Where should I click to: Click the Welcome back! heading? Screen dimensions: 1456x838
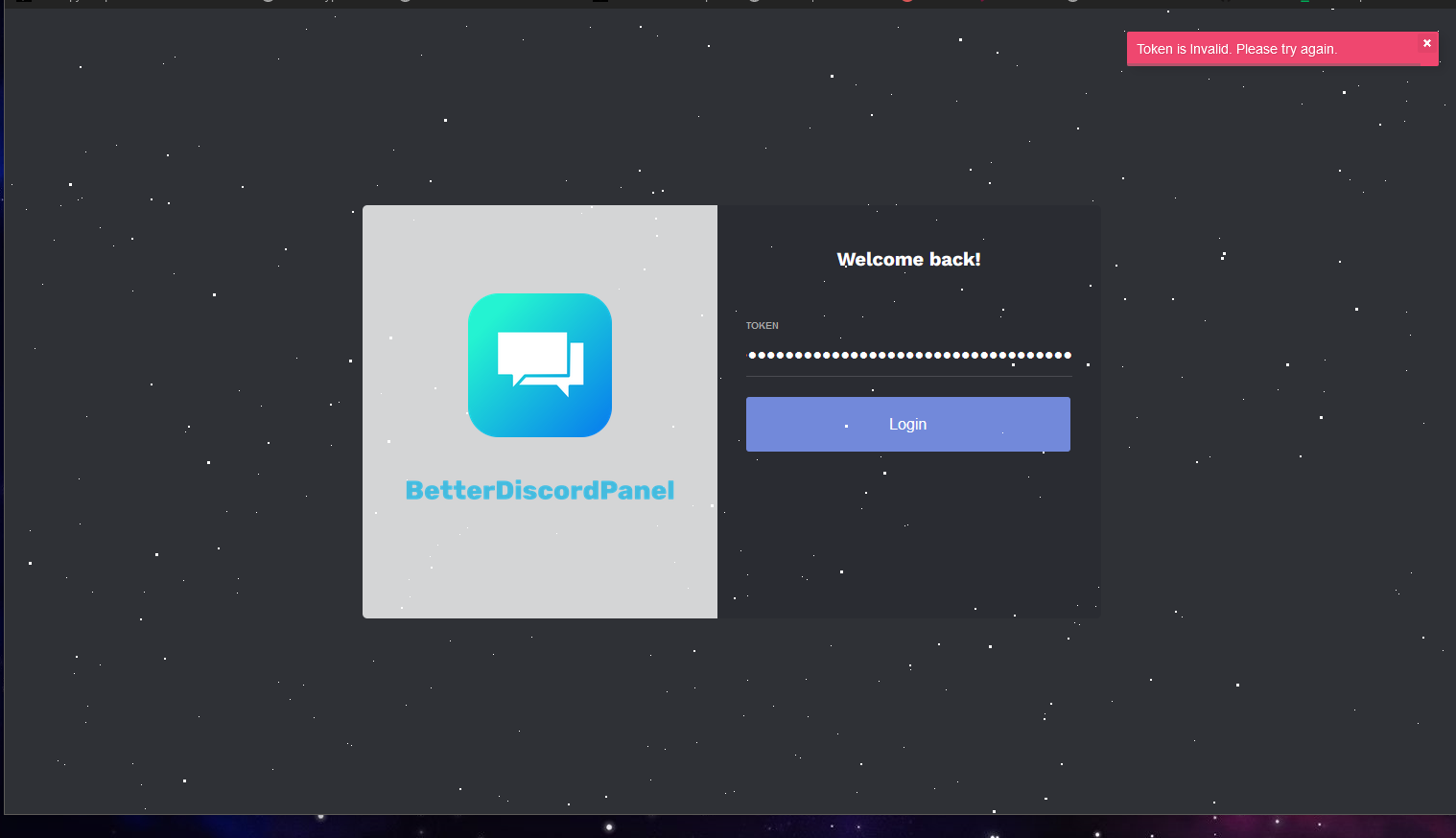pyautogui.click(x=908, y=259)
